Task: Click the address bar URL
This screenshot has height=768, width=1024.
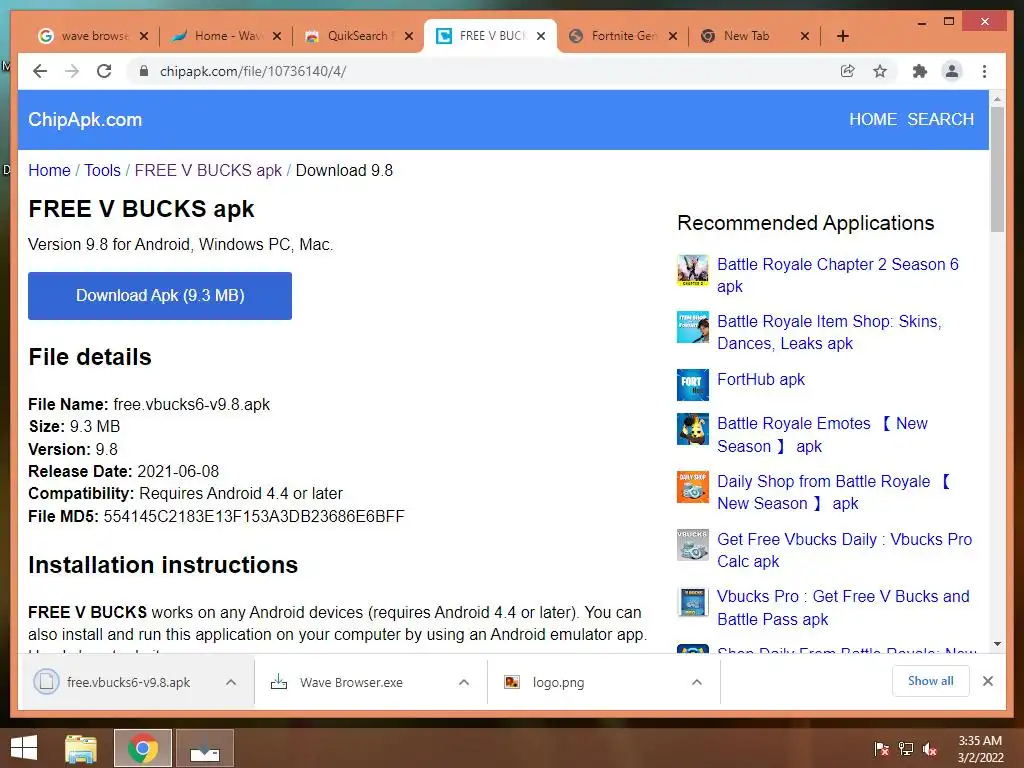Action: 253,71
